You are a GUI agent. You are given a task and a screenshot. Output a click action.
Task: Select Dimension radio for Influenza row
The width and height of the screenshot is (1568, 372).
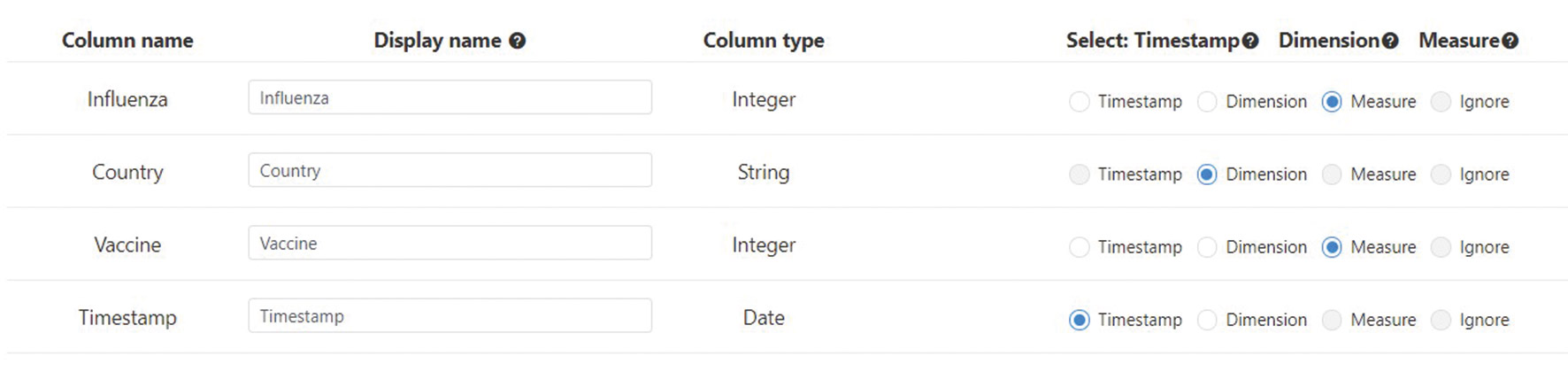[1207, 102]
